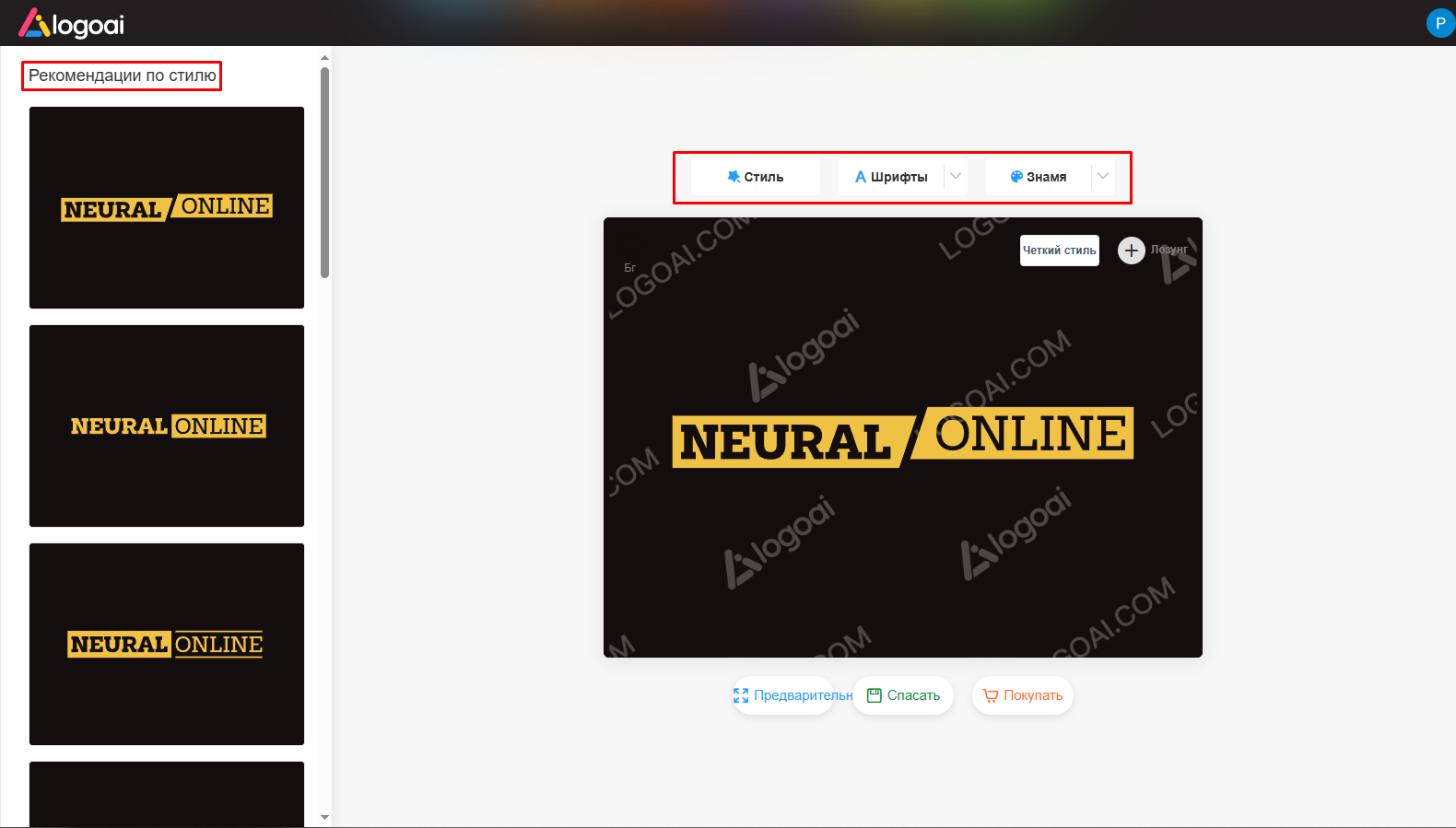Open the Стиль tab
Viewport: 1456px width, 828px height.
pyautogui.click(x=756, y=177)
